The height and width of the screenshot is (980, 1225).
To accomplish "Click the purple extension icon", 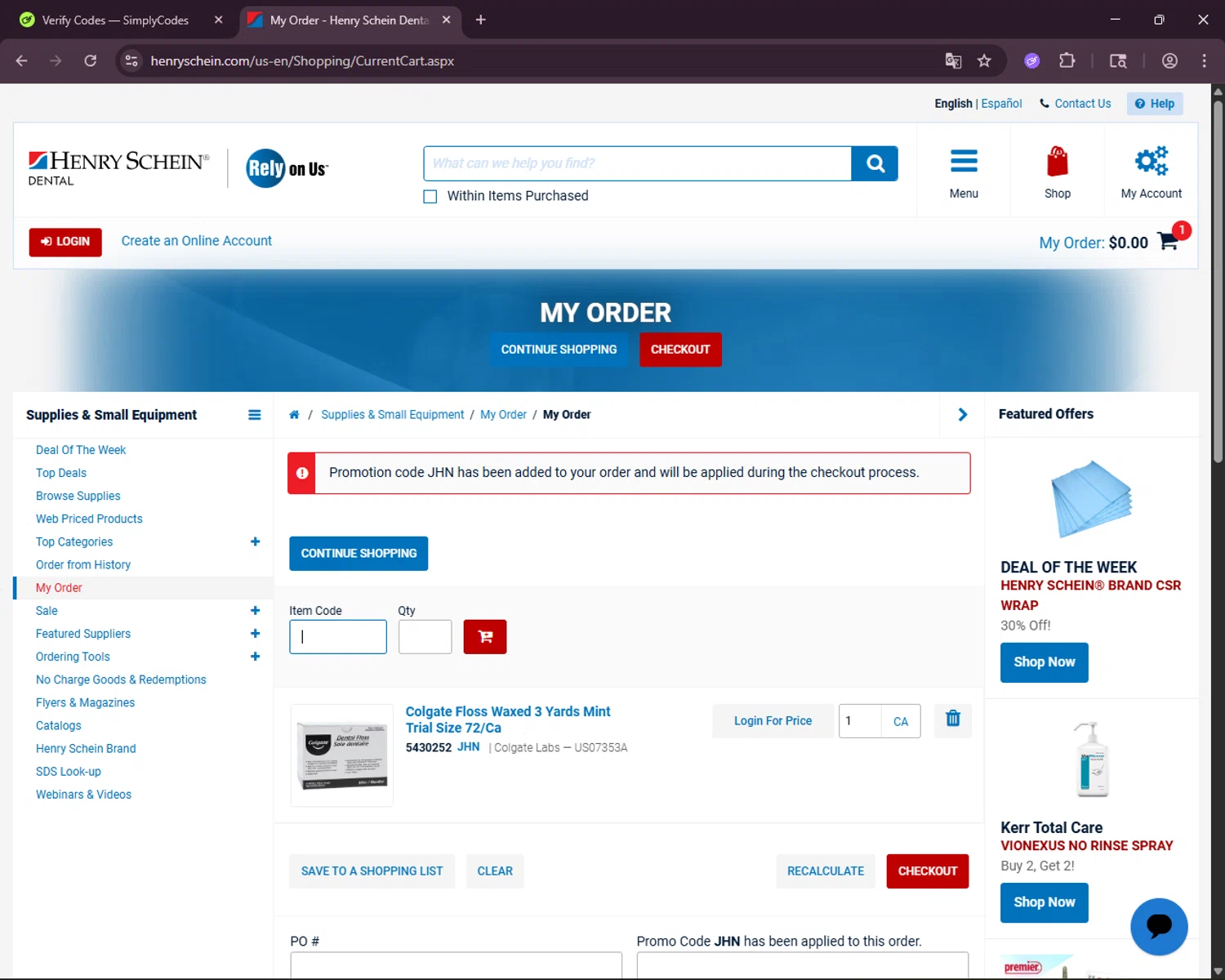I will tap(1032, 60).
